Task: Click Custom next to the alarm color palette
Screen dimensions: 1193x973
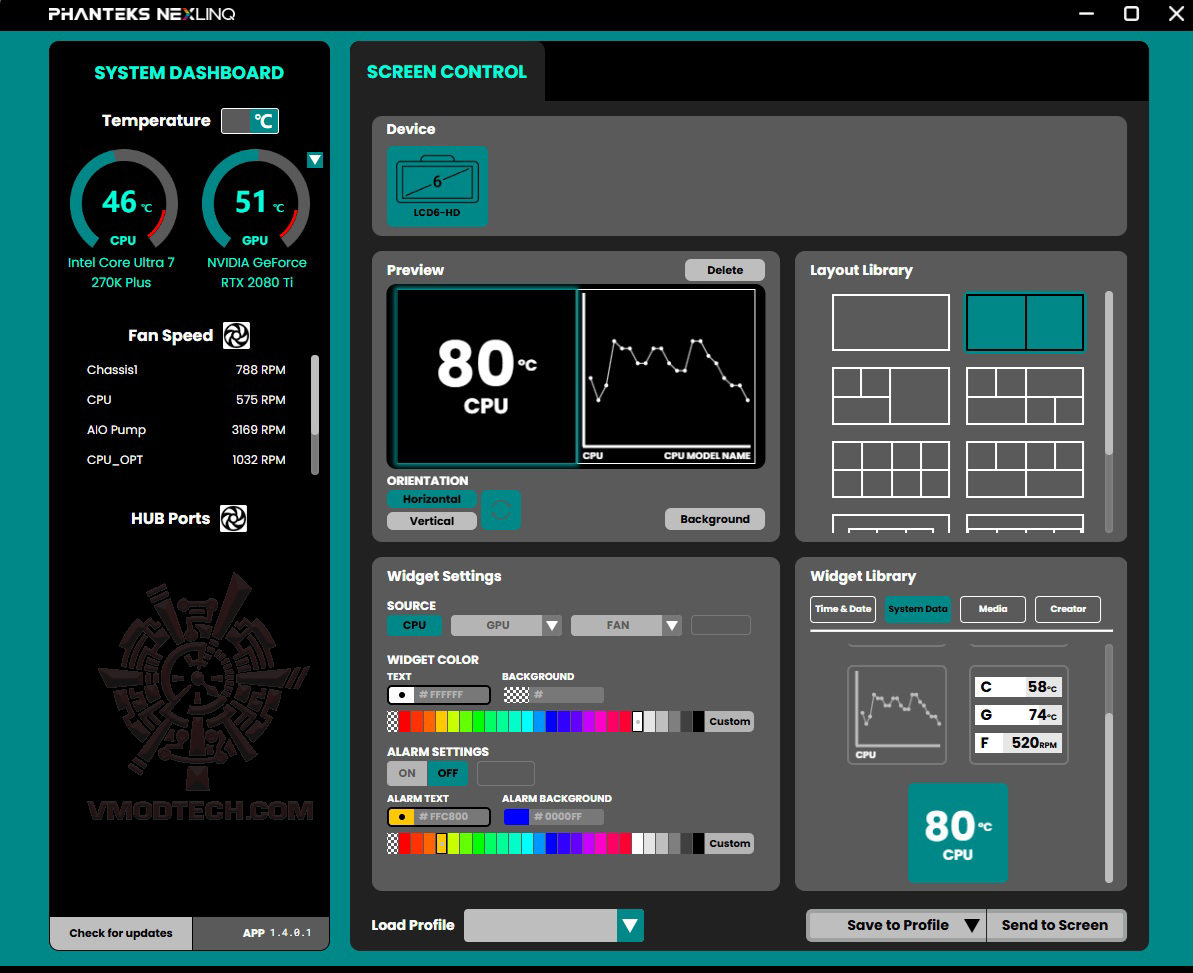Action: coord(730,843)
